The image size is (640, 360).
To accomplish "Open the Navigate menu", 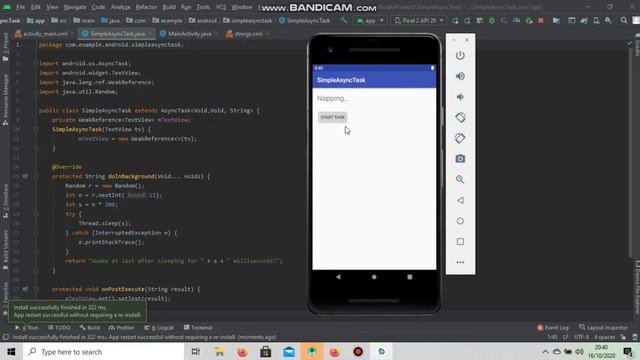I will point(75,7).
